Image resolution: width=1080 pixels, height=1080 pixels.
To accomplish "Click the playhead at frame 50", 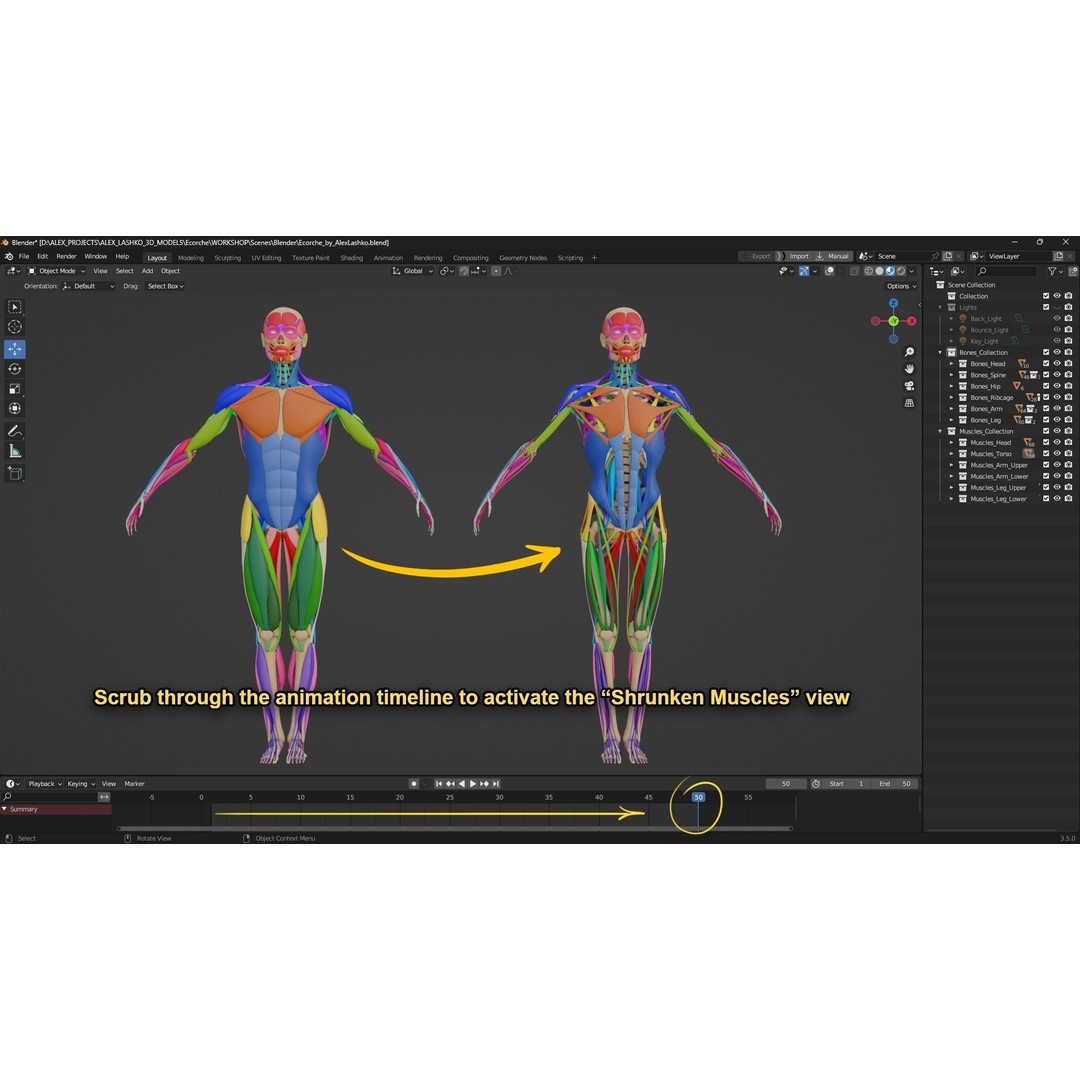I will click(698, 797).
